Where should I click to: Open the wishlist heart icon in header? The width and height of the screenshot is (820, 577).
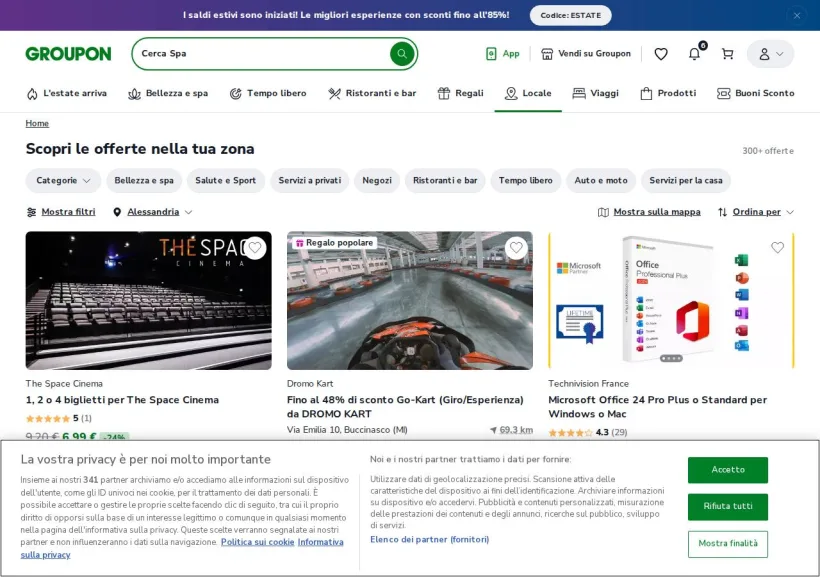(661, 53)
